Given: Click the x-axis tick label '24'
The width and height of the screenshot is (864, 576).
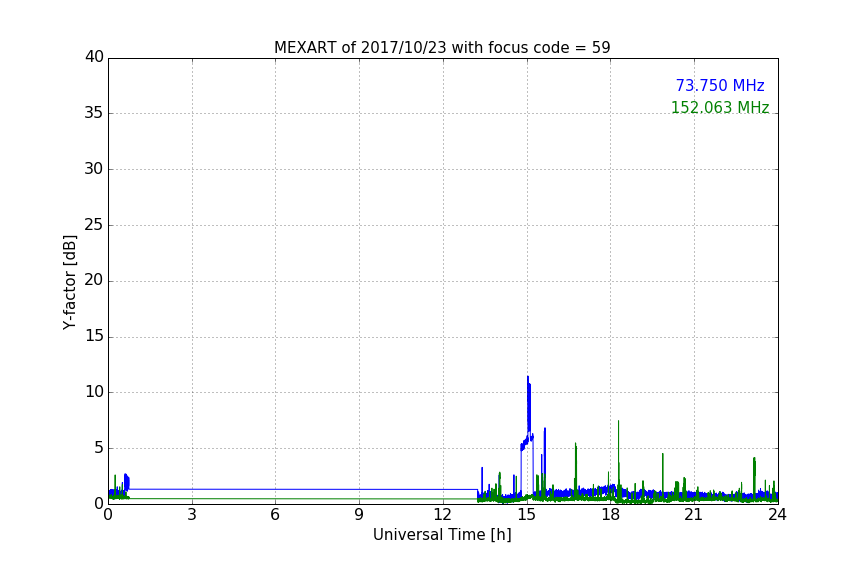Looking at the screenshot, I should click(x=777, y=515).
